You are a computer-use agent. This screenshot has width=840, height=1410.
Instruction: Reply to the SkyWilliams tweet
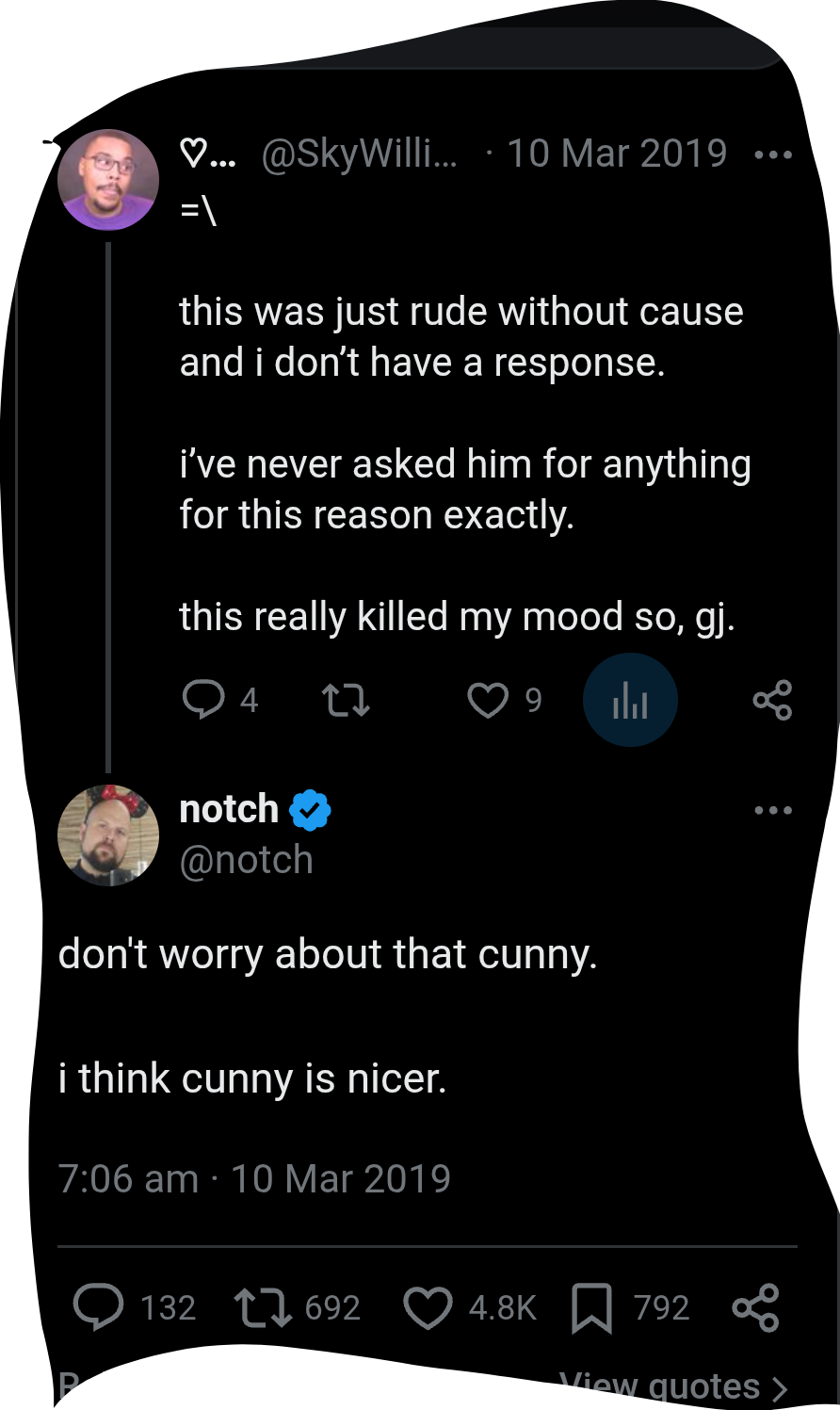point(203,700)
